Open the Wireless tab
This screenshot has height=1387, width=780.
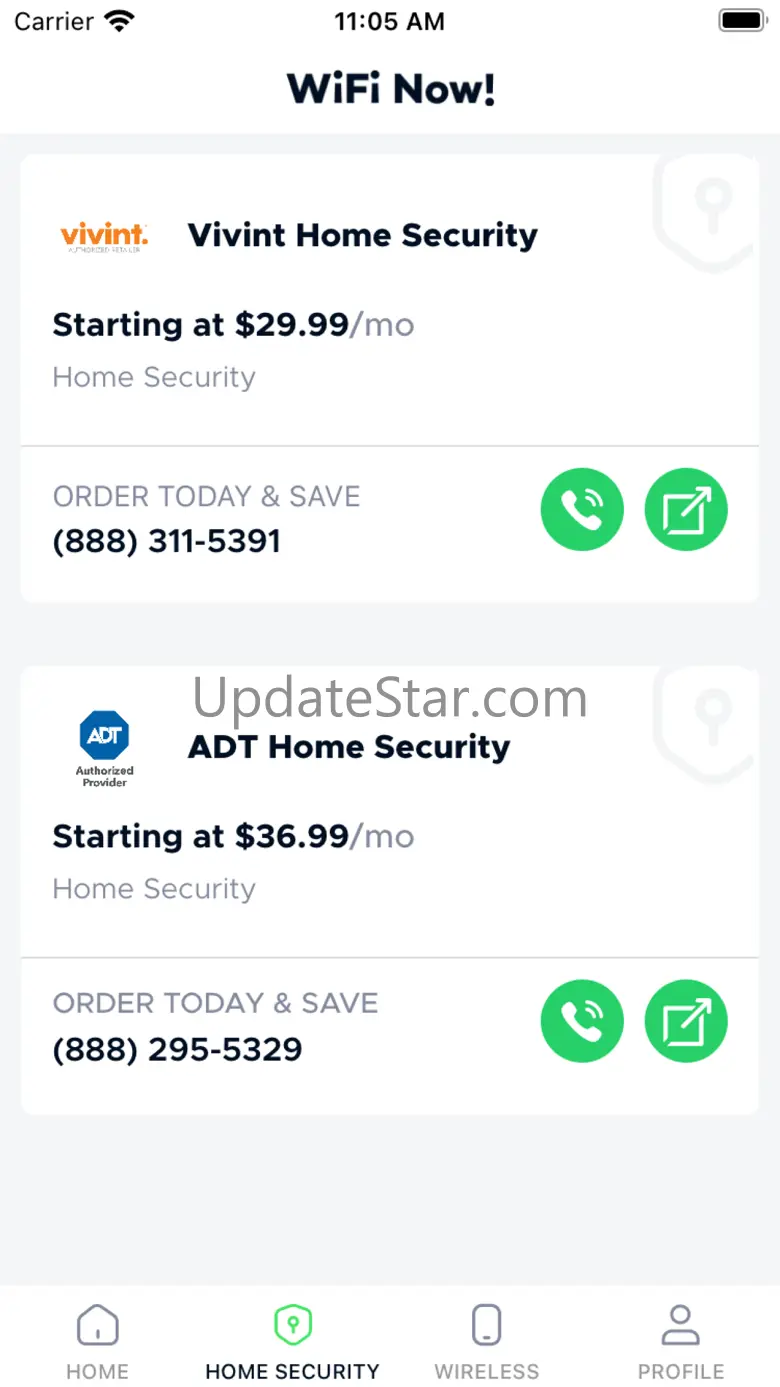pyautogui.click(x=486, y=1343)
